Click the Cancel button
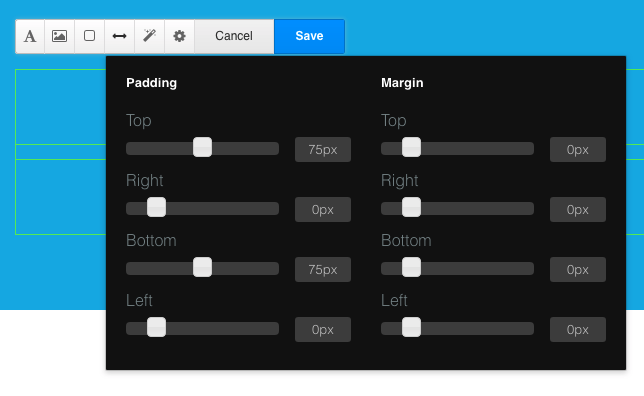This screenshot has width=644, height=396. pos(234,36)
